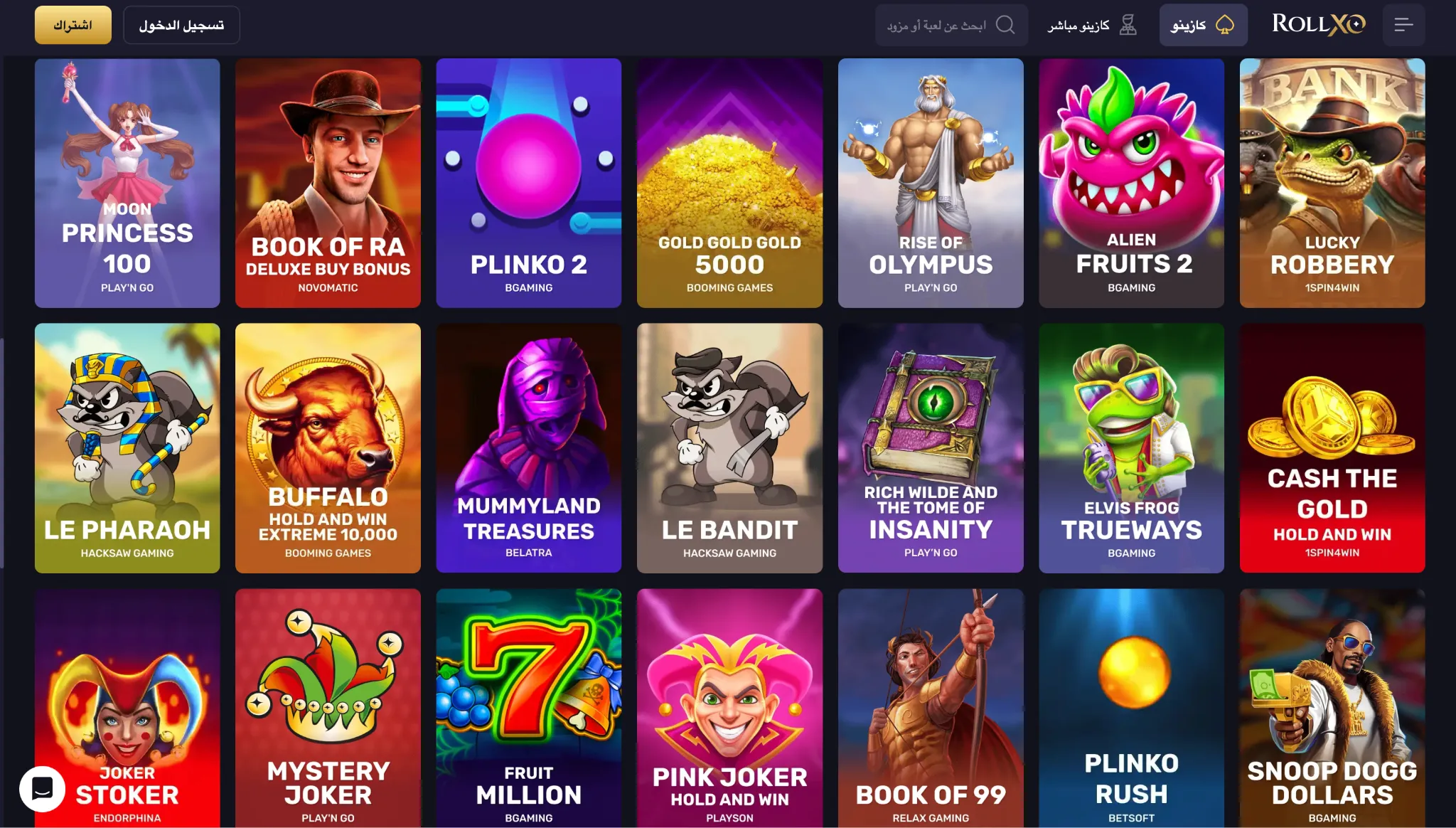Click the search magnifier icon
This screenshot has width=1456, height=828.
[1005, 25]
